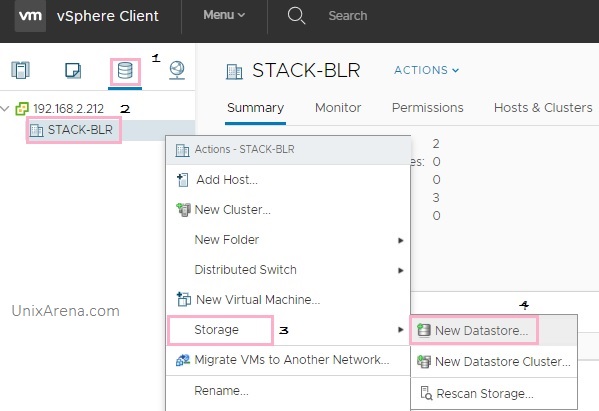Choose Rename... from context menu
Image resolution: width=599 pixels, height=411 pixels.
click(288, 391)
